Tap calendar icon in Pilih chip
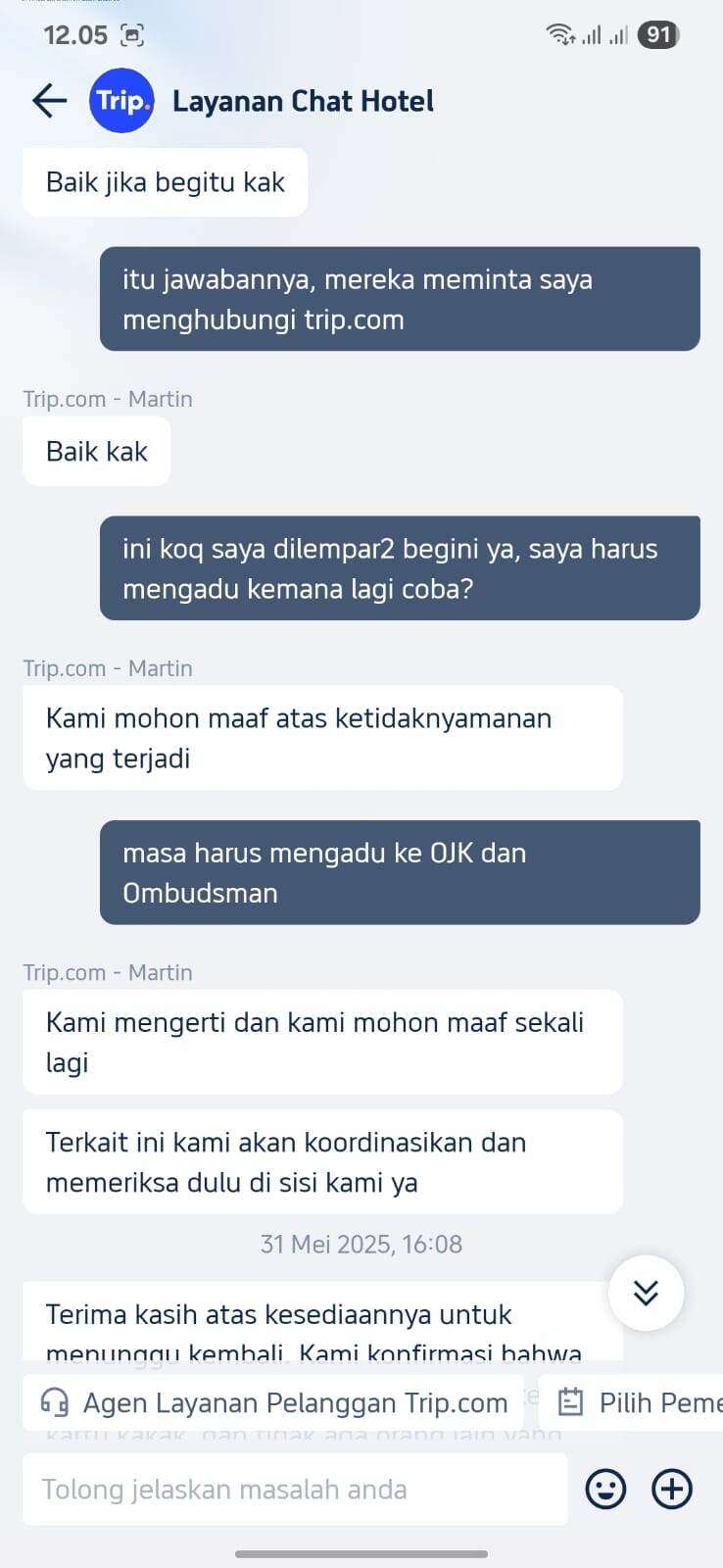723x1568 pixels. pos(570,1402)
